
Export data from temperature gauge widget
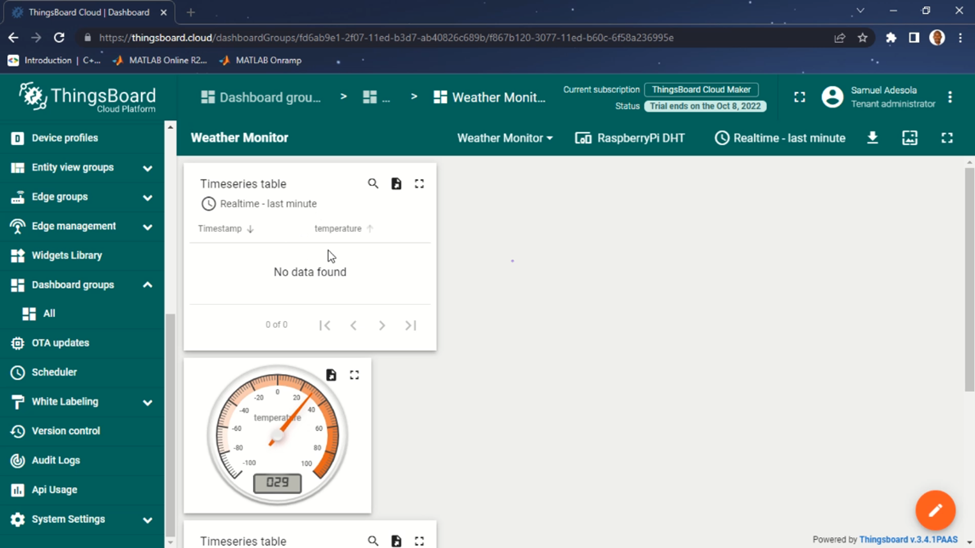pyautogui.click(x=331, y=375)
